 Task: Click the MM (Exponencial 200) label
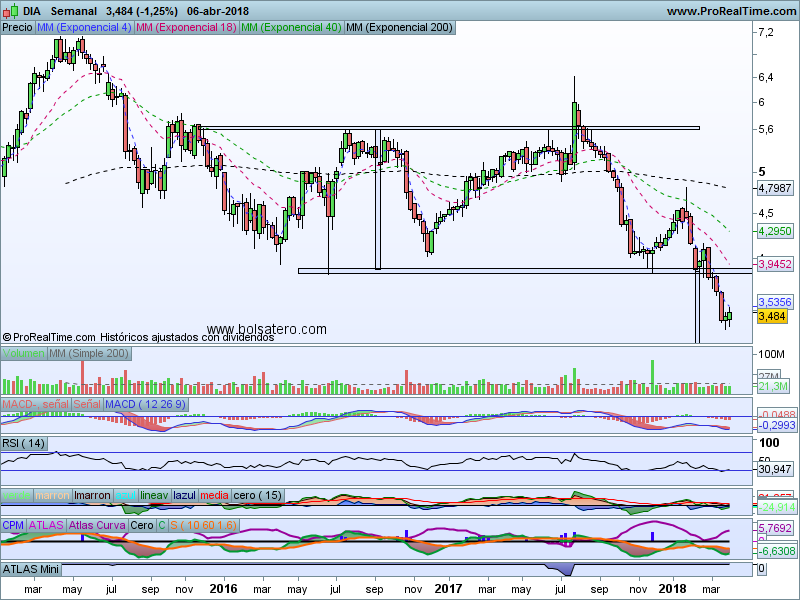pos(397,27)
